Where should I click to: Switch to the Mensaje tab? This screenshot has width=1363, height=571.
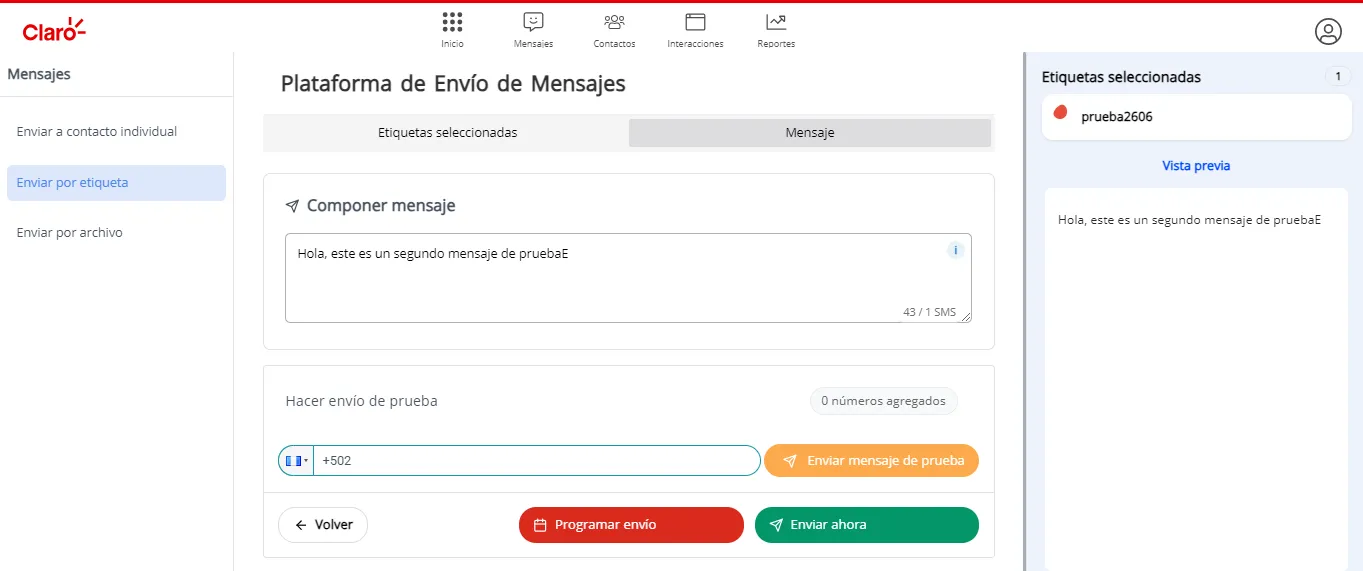[810, 133]
